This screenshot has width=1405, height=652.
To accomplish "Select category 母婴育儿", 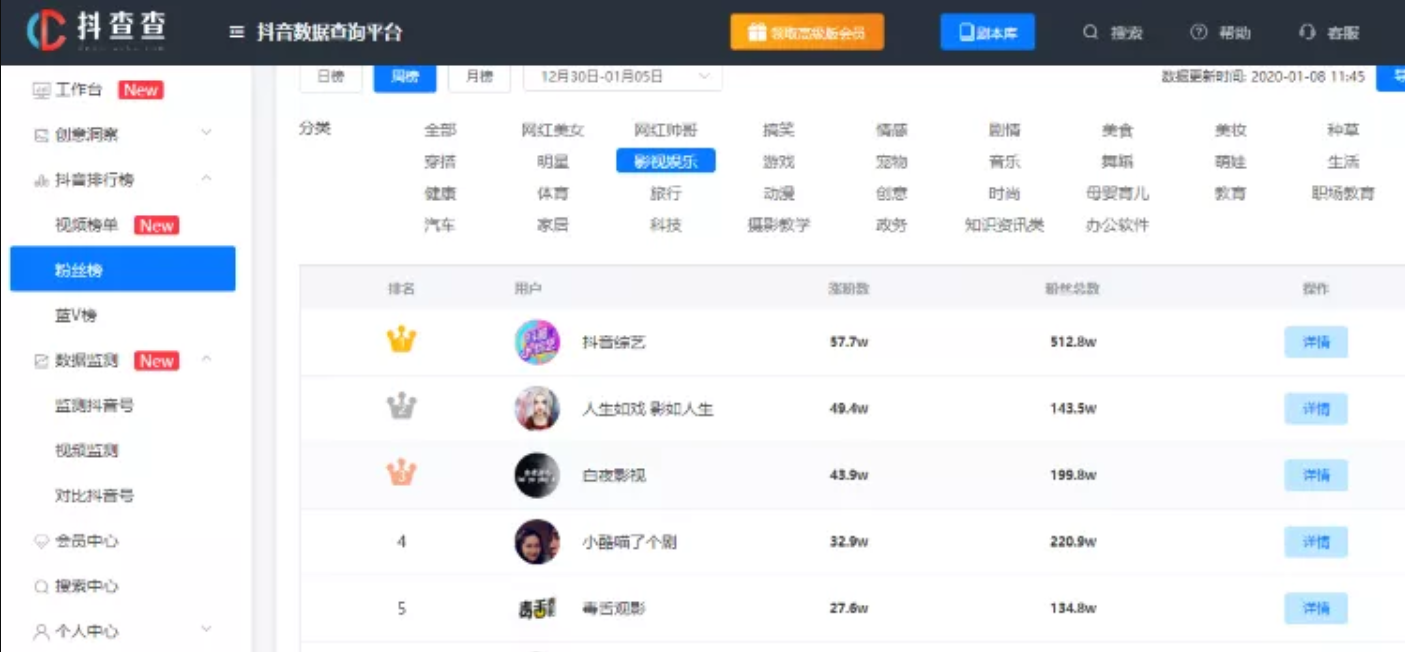I will (x=1117, y=193).
